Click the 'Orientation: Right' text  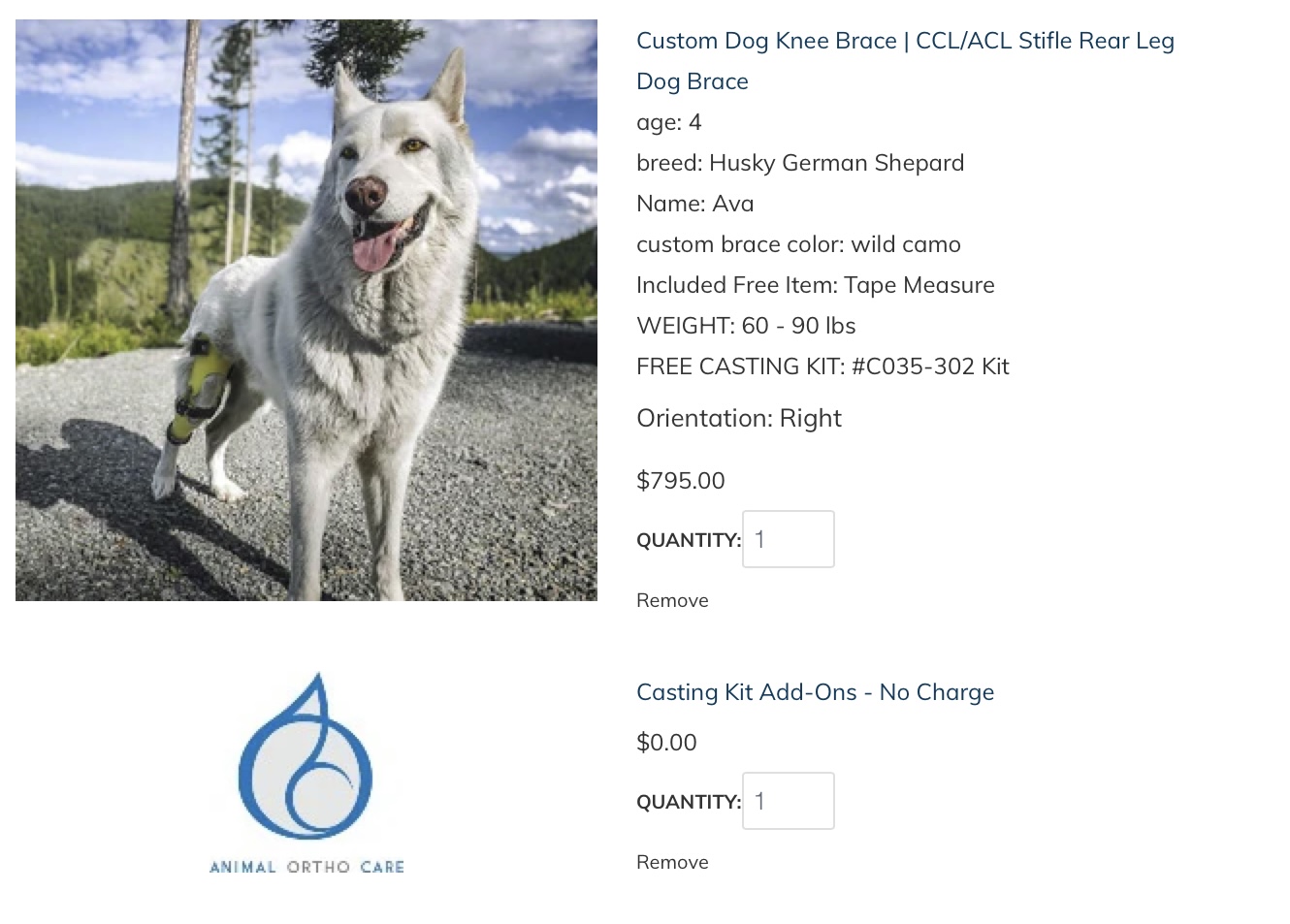pyautogui.click(x=738, y=419)
